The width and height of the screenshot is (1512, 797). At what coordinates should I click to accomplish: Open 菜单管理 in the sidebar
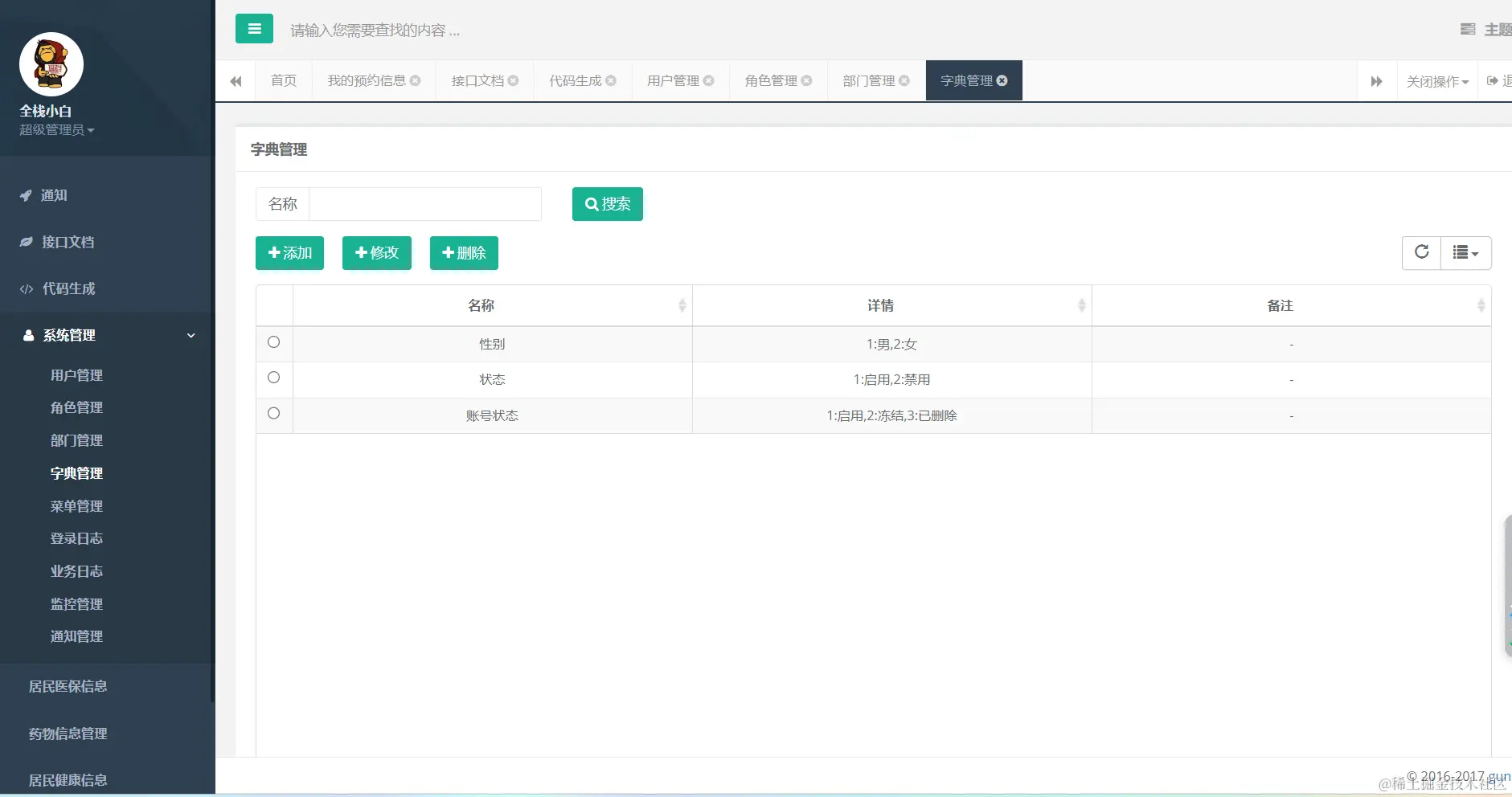pos(76,506)
